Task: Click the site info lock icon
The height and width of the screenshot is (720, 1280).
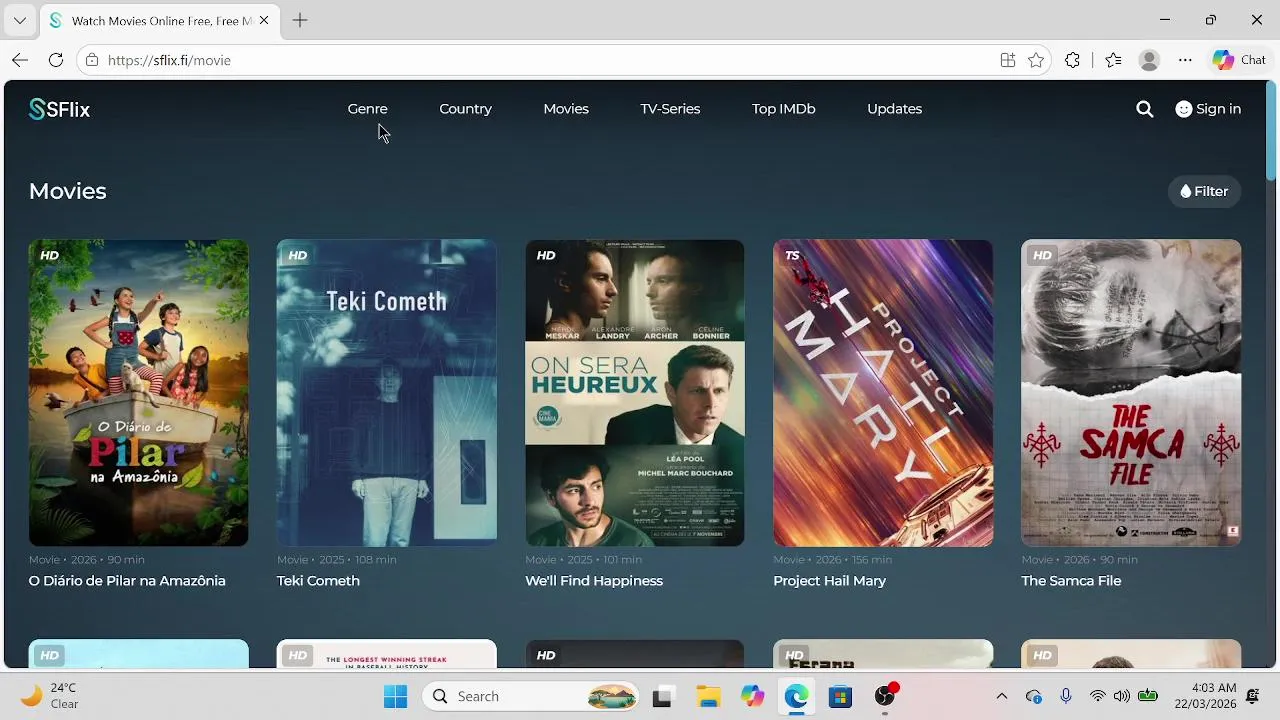Action: point(92,60)
